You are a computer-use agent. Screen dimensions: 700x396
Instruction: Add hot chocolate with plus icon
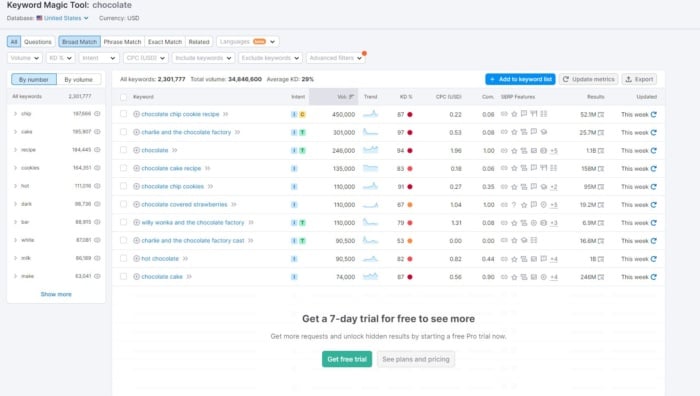point(137,258)
